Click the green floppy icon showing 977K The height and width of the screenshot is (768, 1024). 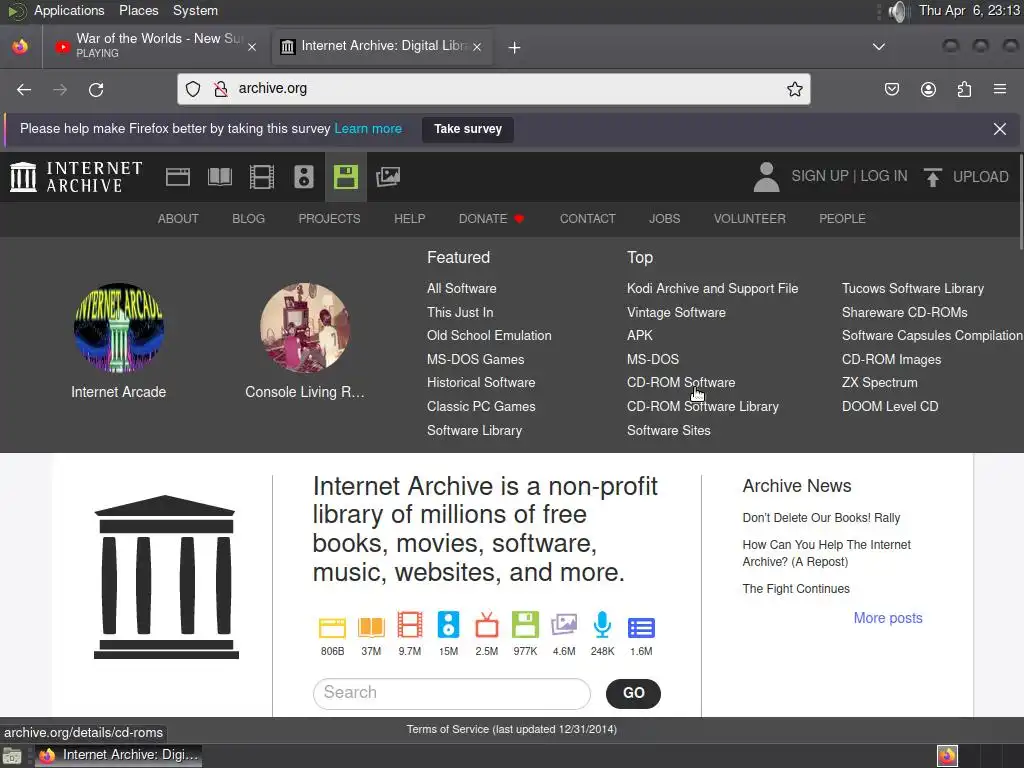coord(525,625)
